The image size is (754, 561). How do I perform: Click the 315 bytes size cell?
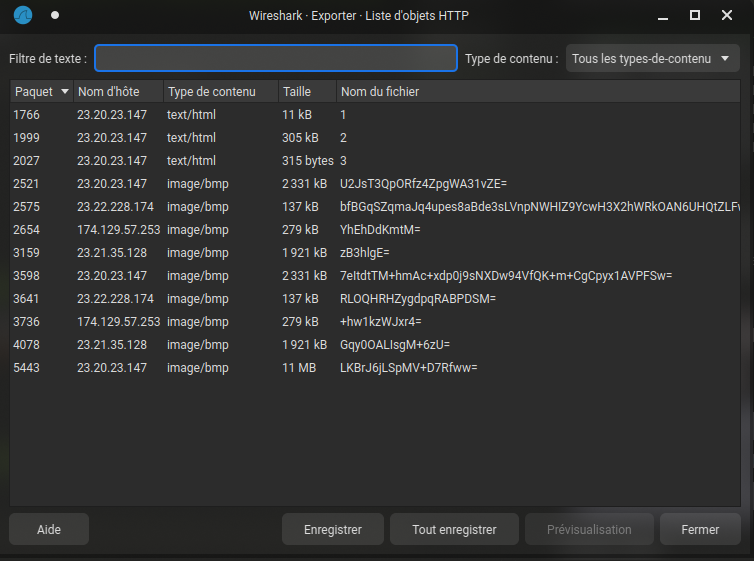click(x=308, y=161)
